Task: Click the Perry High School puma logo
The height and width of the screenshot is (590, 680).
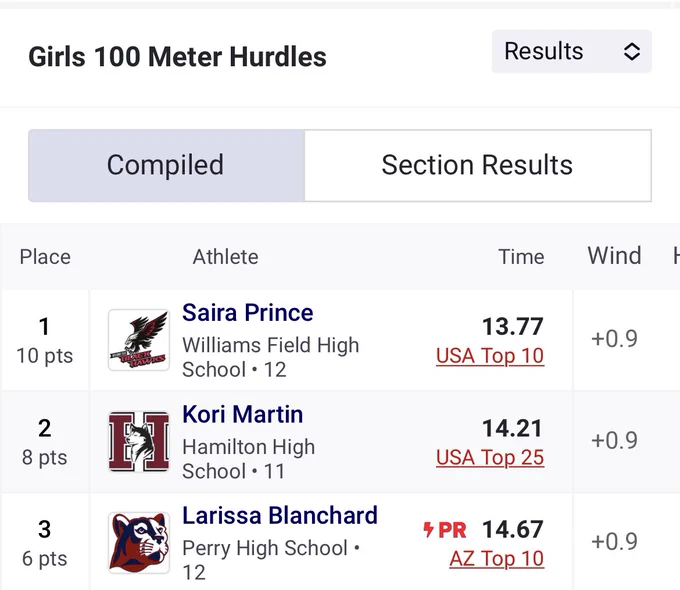Action: click(x=138, y=543)
